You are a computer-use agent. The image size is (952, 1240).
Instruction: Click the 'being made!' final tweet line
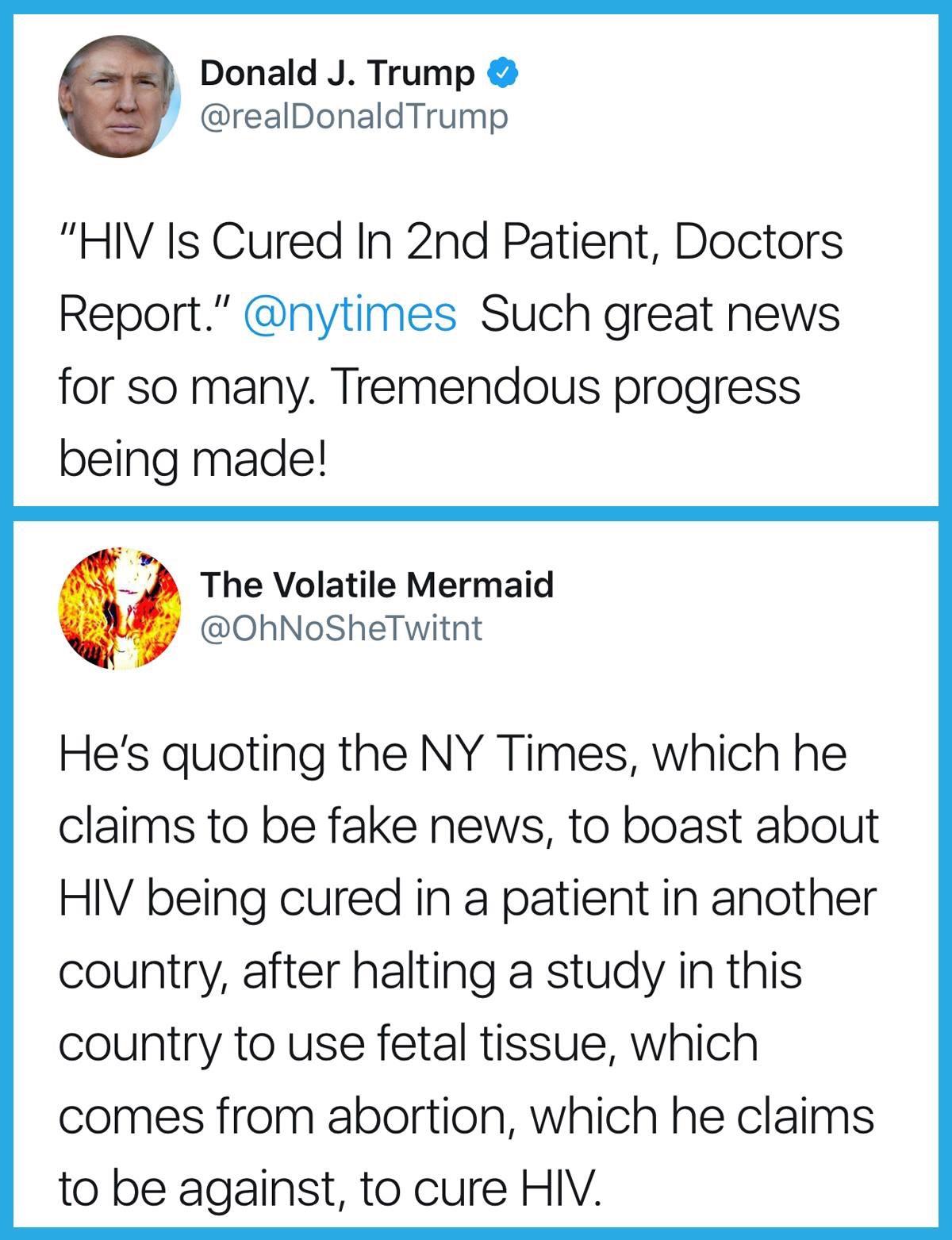[x=193, y=460]
